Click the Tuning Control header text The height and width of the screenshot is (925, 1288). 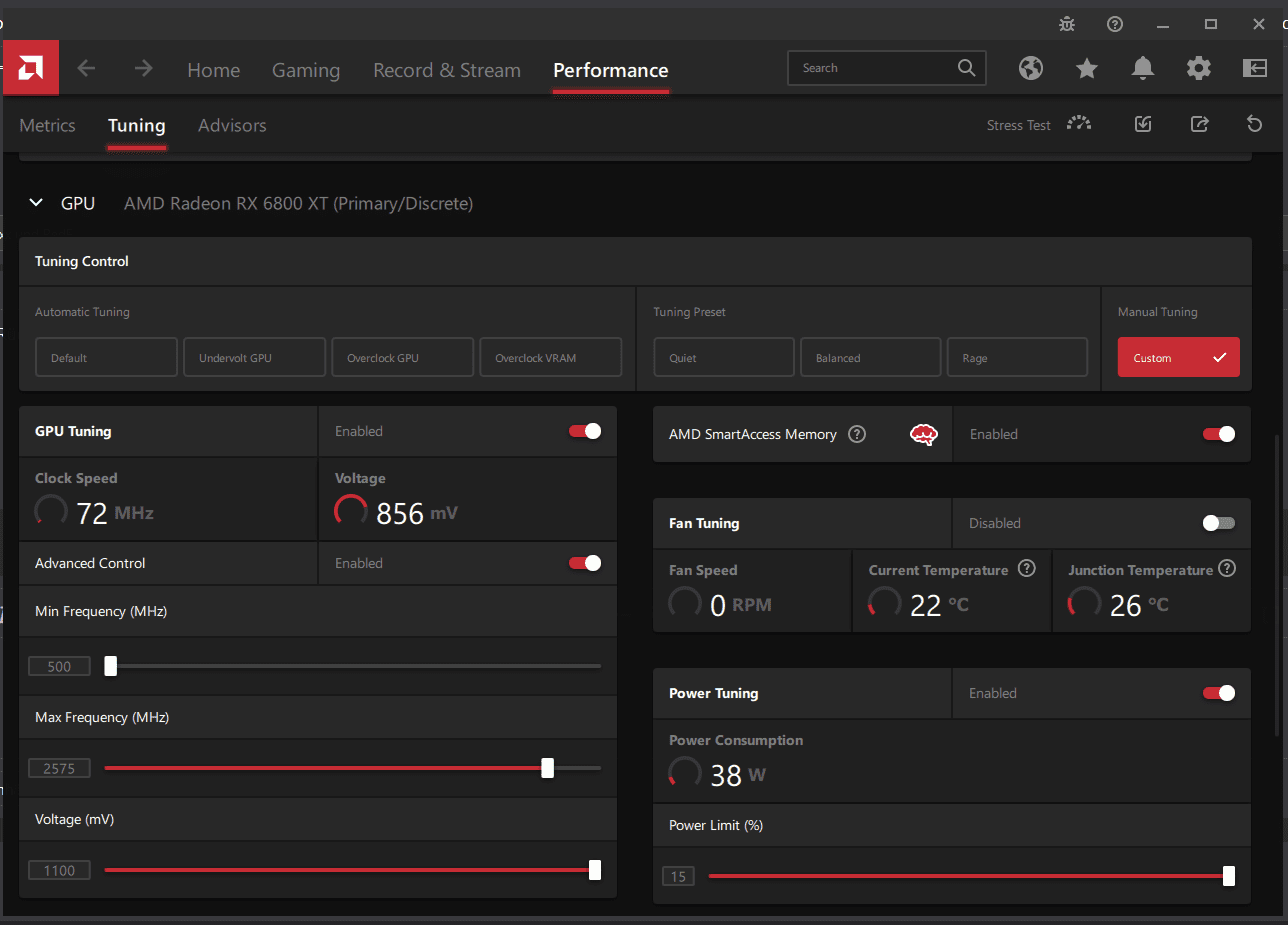pyautogui.click(x=82, y=261)
